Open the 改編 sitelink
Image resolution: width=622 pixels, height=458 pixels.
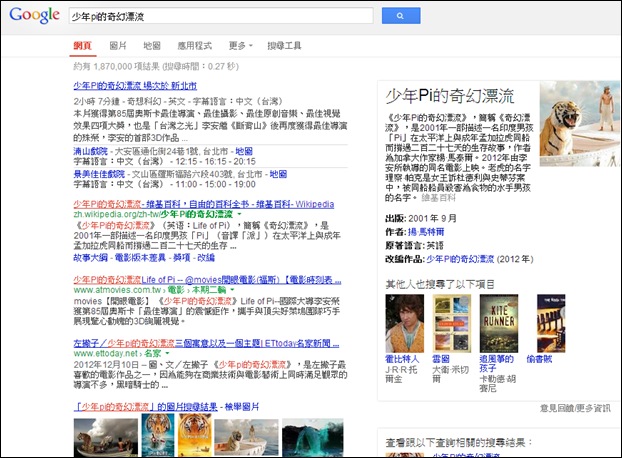pos(206,257)
